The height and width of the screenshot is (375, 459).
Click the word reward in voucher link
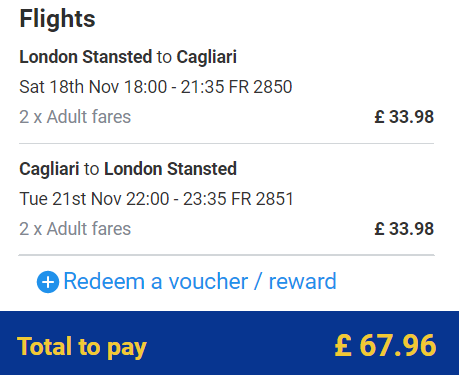[302, 282]
